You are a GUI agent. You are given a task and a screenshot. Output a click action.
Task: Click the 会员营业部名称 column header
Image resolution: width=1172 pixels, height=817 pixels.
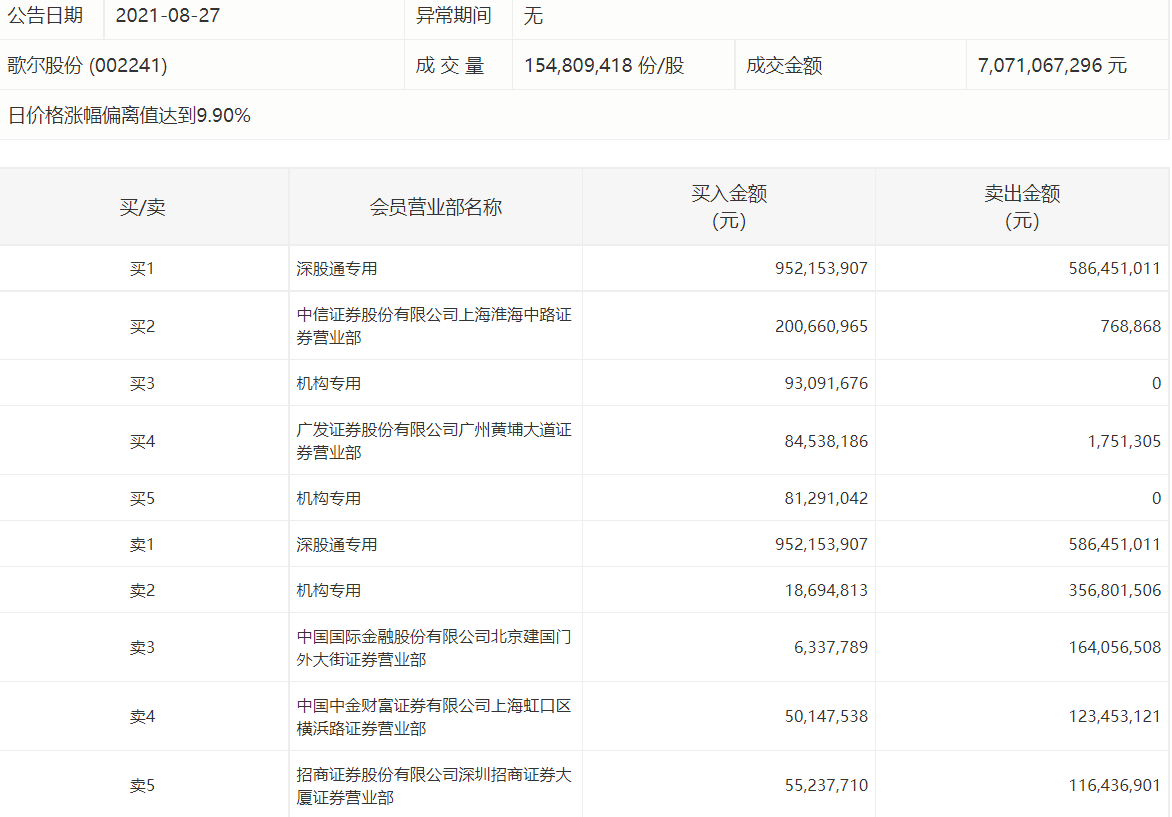coord(435,207)
